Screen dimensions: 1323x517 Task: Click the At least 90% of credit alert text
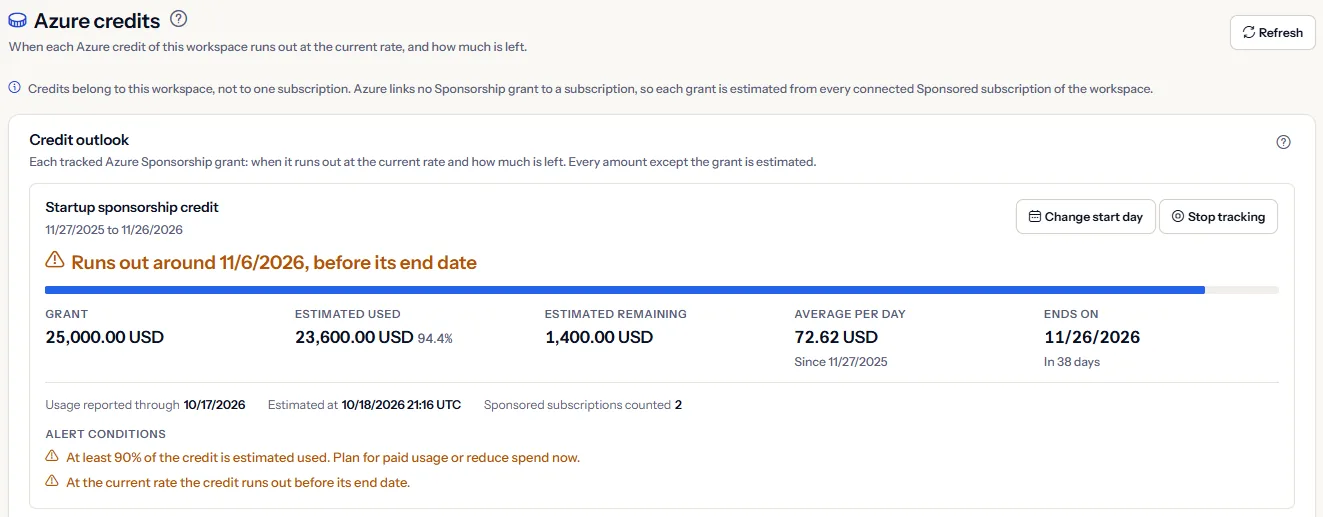[x=323, y=457]
